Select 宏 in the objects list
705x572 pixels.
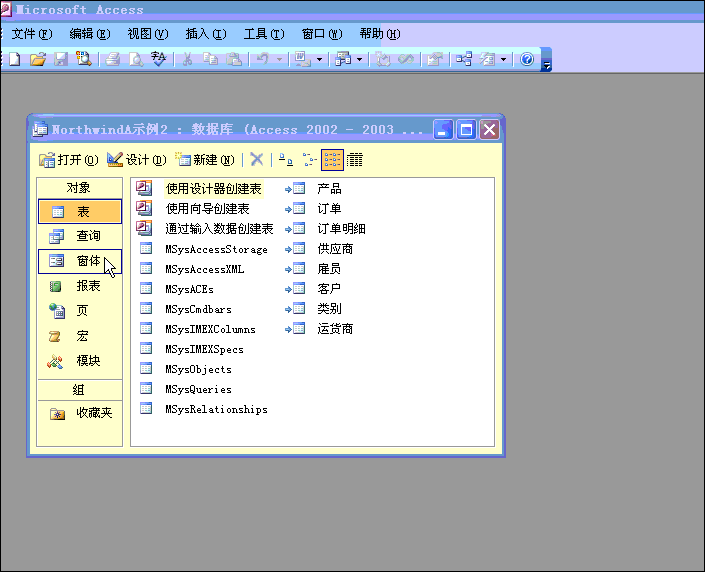tap(80, 336)
